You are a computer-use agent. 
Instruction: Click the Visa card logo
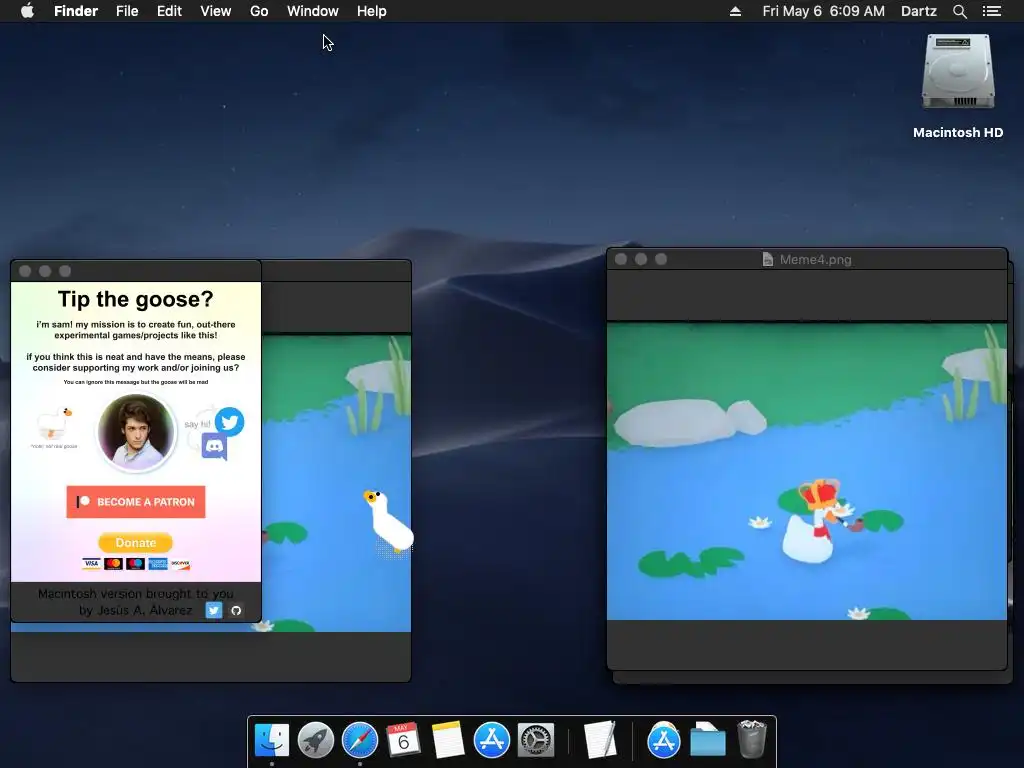(91, 564)
